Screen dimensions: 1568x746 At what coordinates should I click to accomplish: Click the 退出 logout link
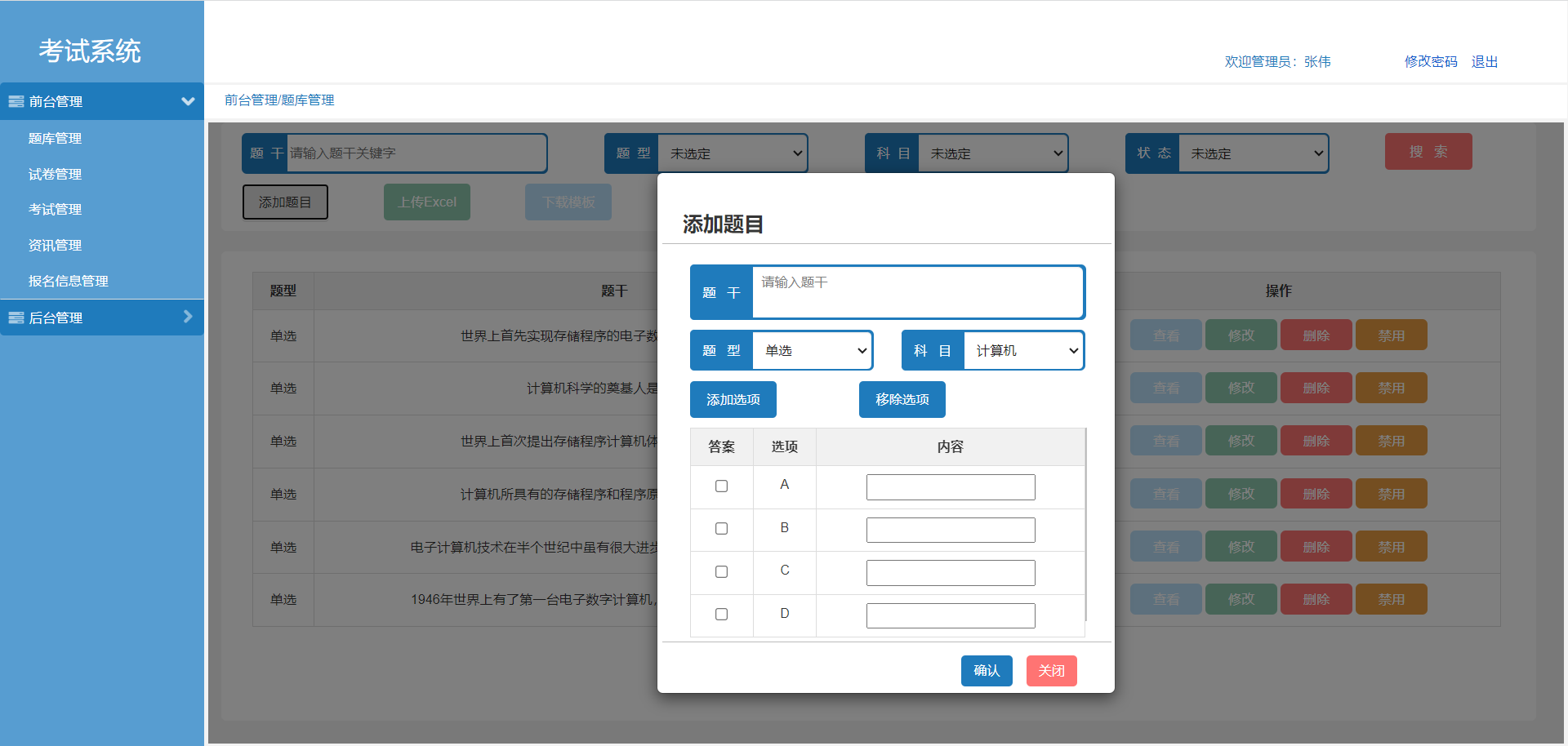[x=1485, y=61]
